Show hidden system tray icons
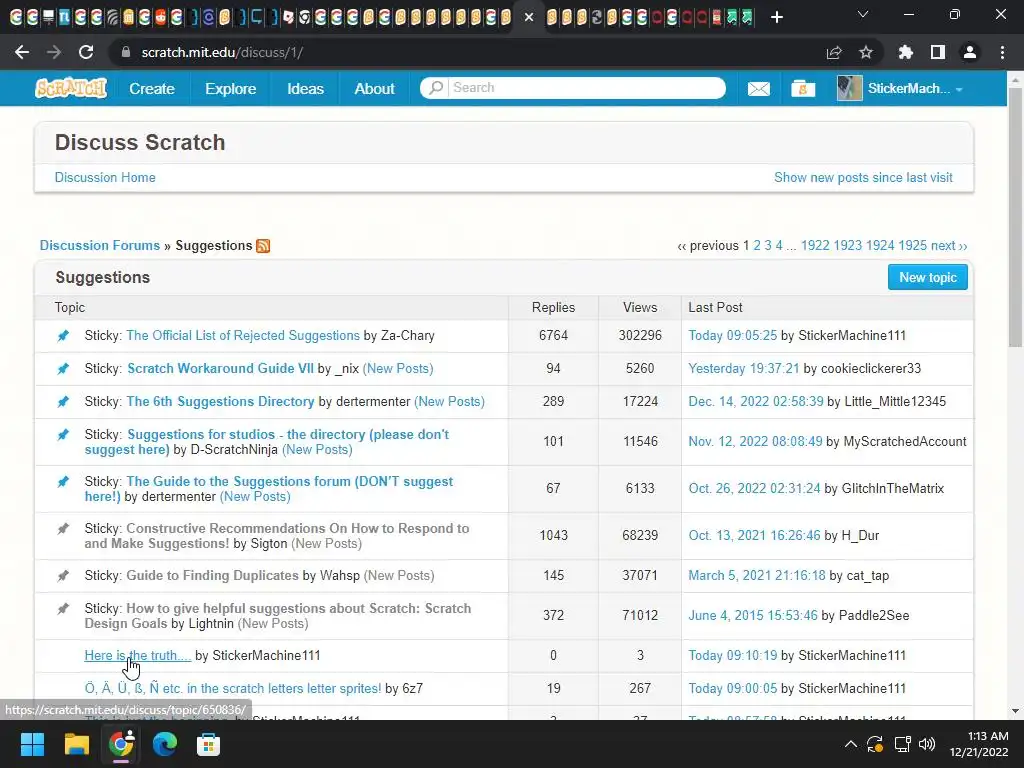1024x768 pixels. click(850, 744)
